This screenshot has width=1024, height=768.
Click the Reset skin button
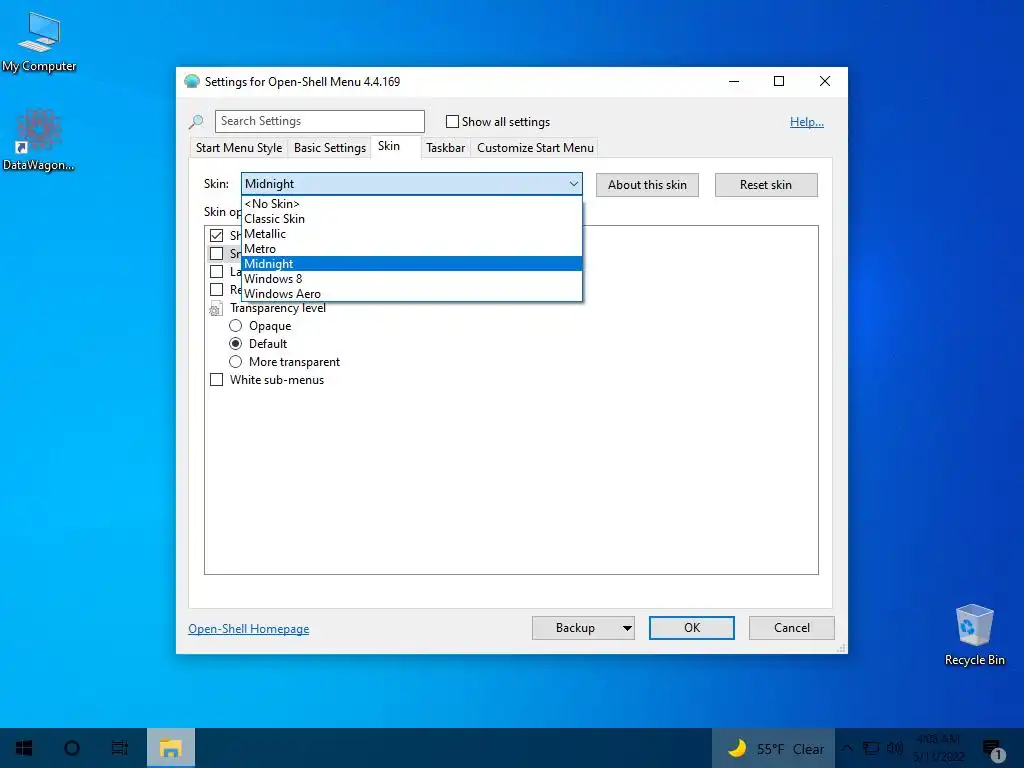766,185
